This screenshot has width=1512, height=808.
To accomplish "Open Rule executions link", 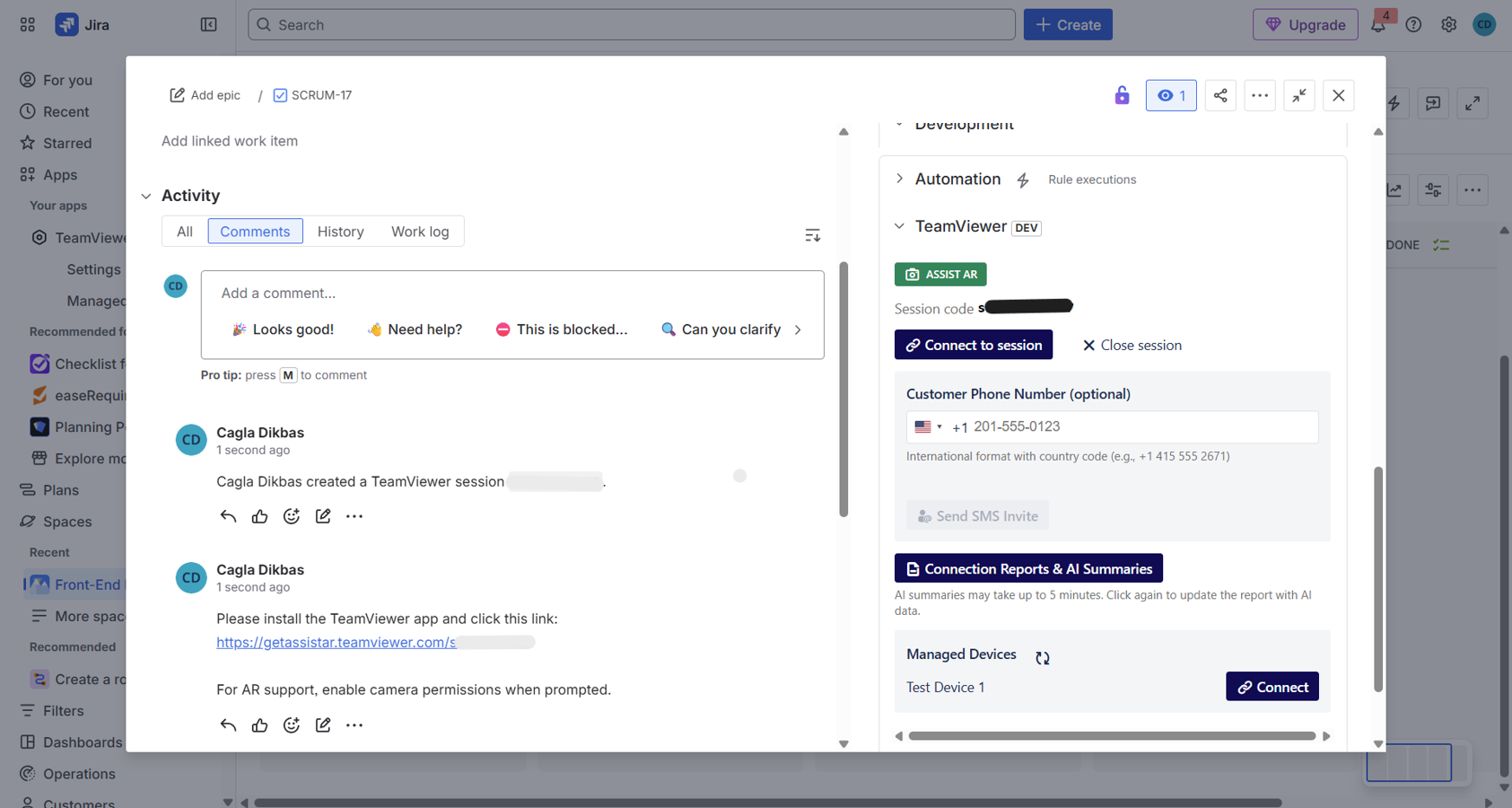I will pyautogui.click(x=1092, y=180).
